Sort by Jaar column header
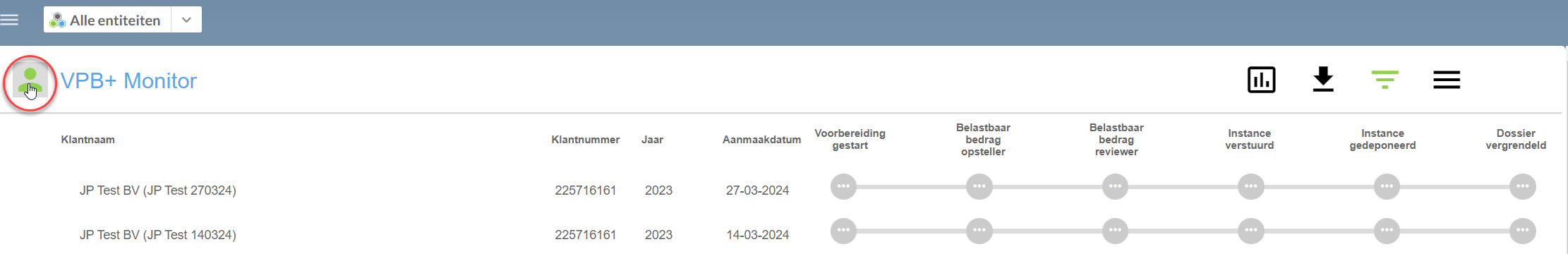The height and width of the screenshot is (254, 1568). (x=652, y=140)
